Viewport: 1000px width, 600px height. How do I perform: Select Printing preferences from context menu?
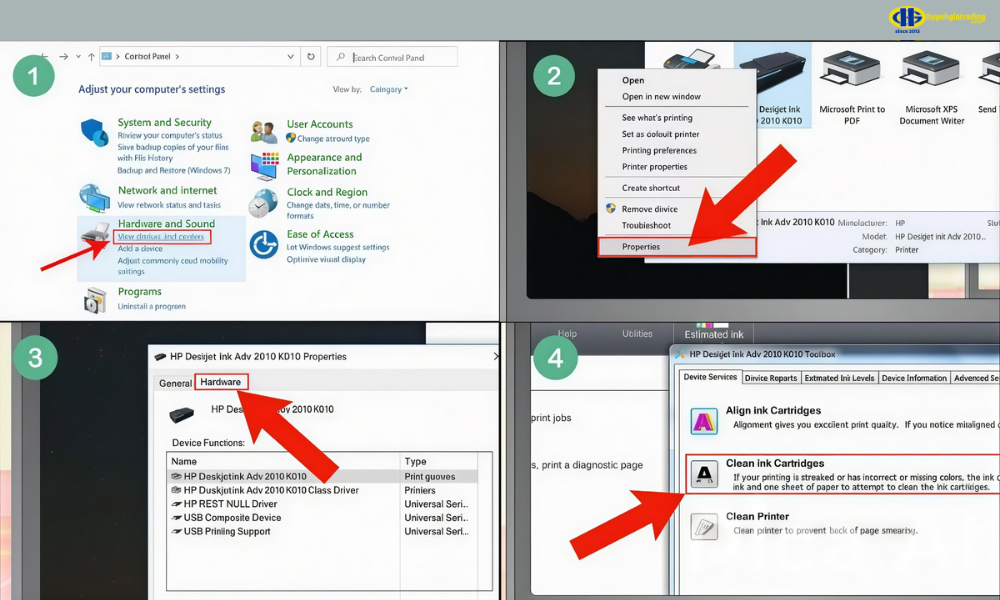(x=659, y=150)
